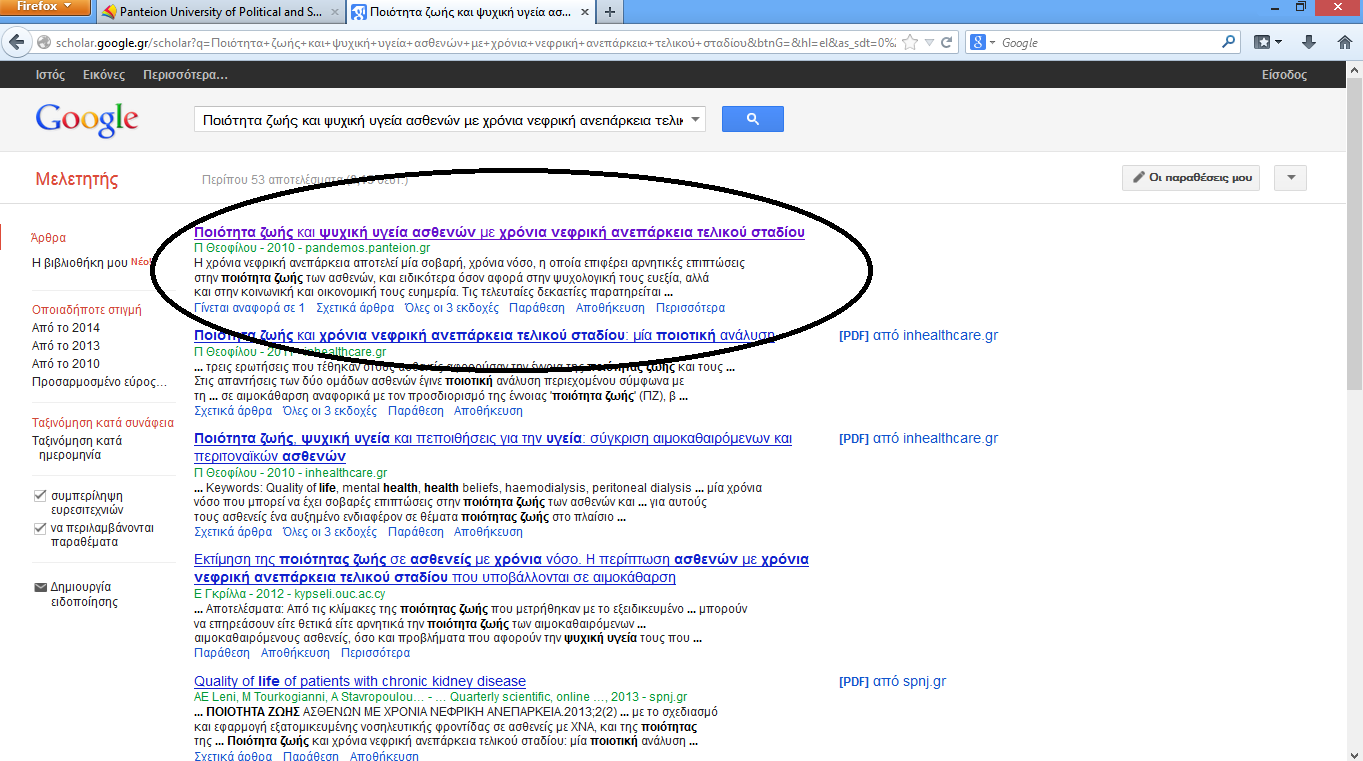This screenshot has width=1363, height=761.
Task: Open the Περισσότερα... menu
Action: pos(185,75)
